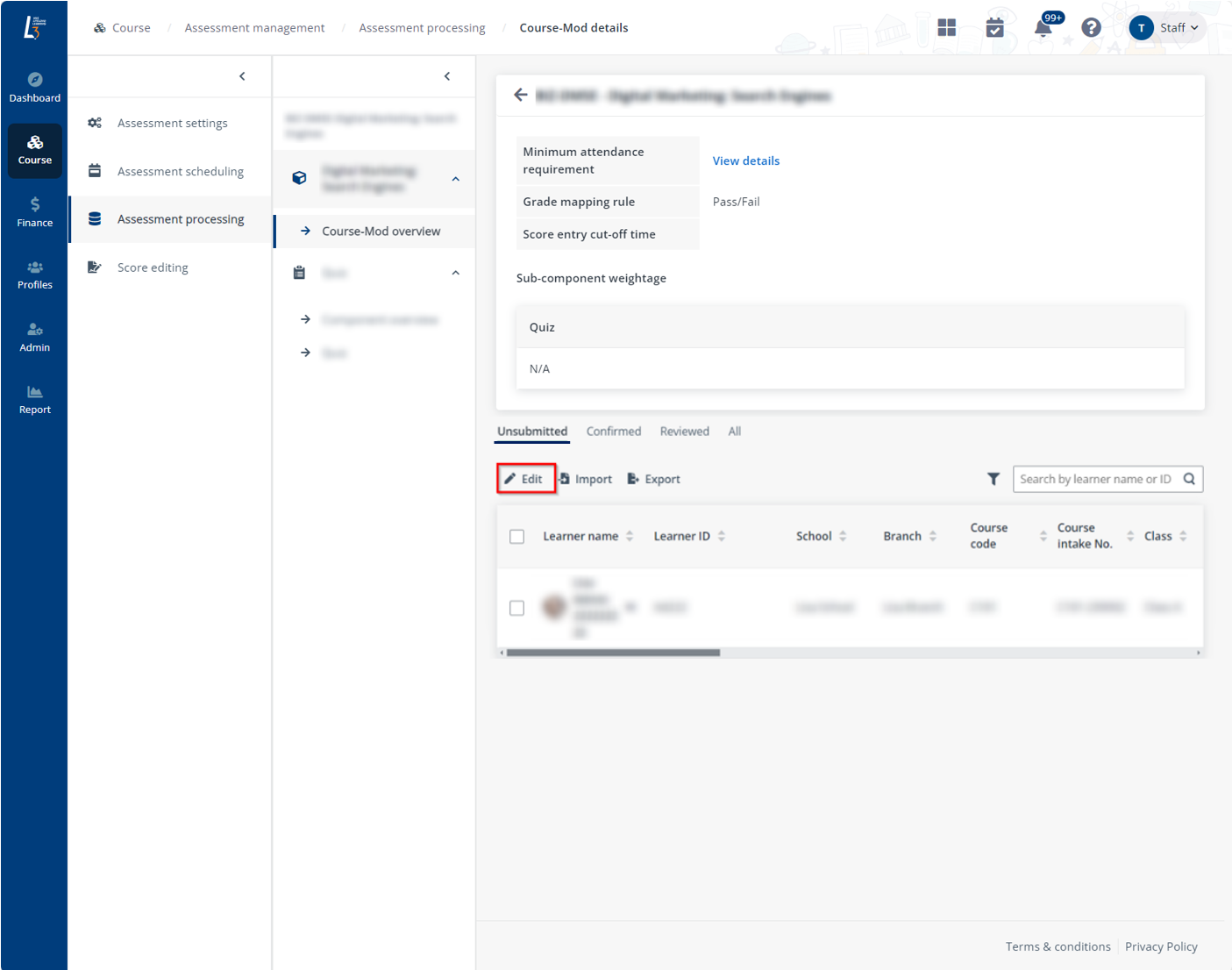Check the first learner row checkbox
The image size is (1232, 970).
pyautogui.click(x=517, y=608)
